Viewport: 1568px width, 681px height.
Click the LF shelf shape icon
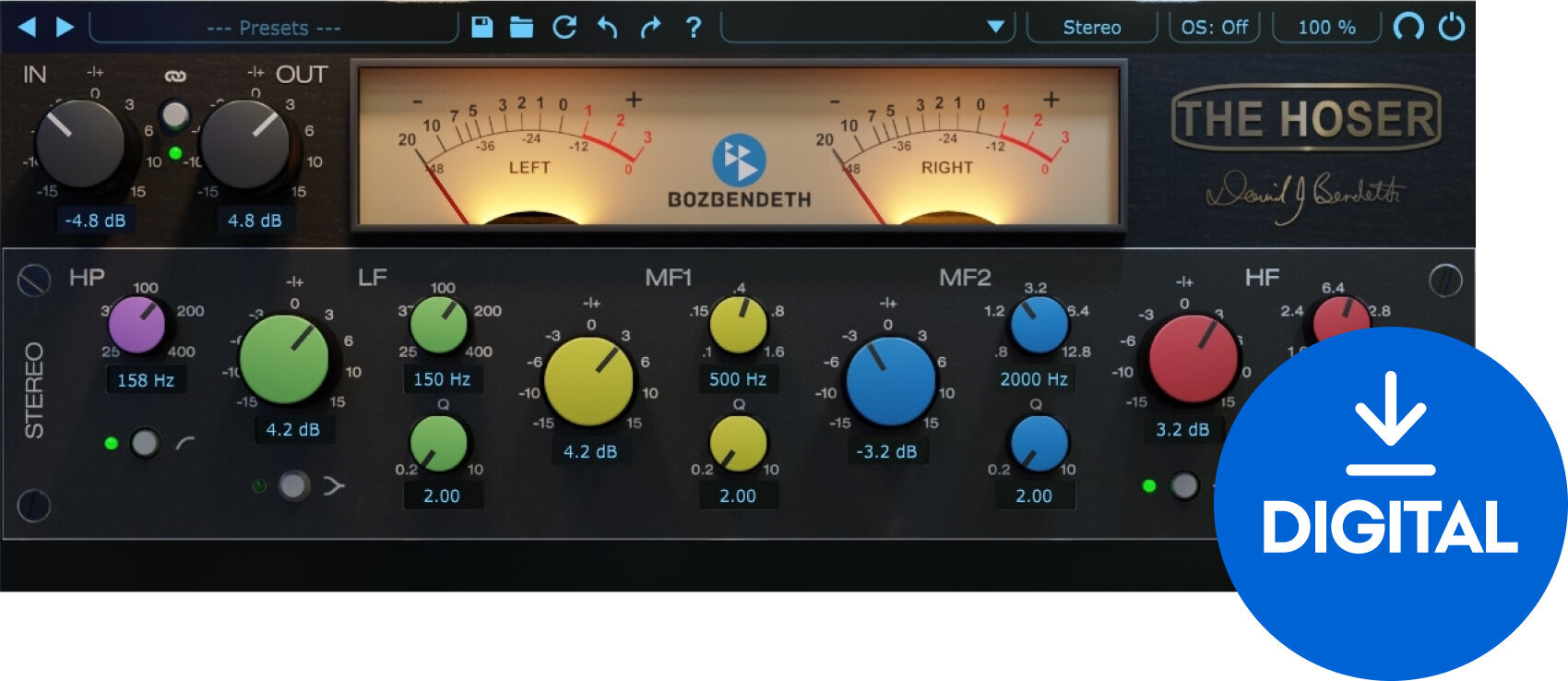(x=334, y=485)
